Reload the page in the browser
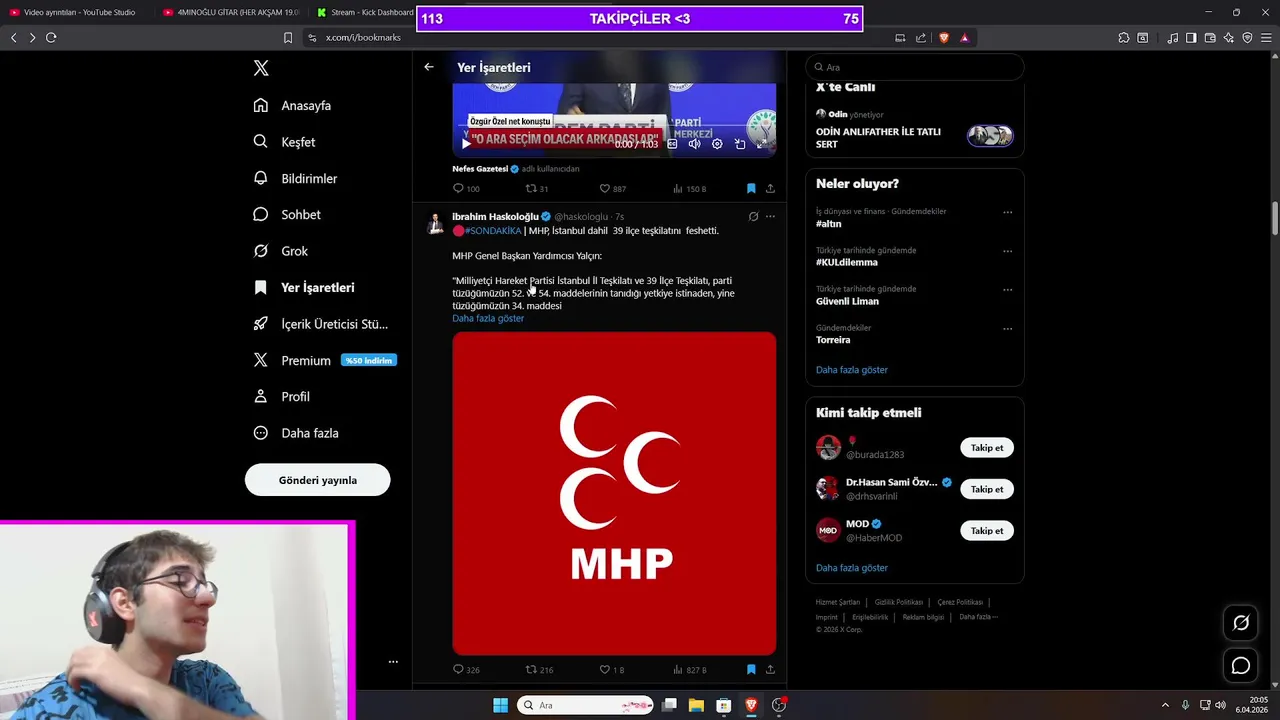 pyautogui.click(x=51, y=38)
